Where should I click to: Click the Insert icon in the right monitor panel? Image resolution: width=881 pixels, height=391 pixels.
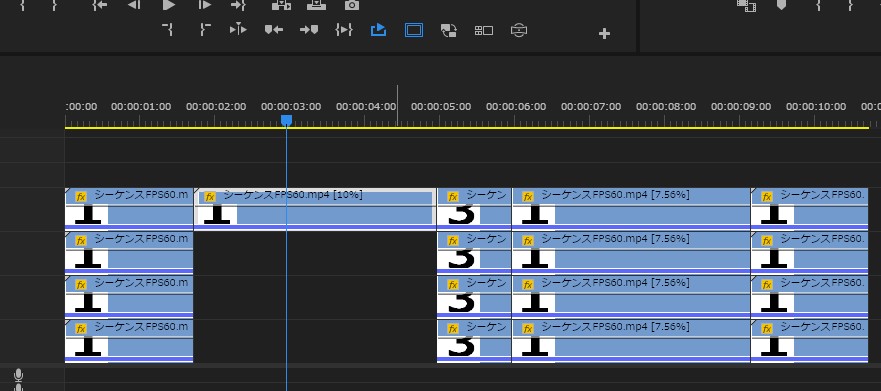click(746, 5)
